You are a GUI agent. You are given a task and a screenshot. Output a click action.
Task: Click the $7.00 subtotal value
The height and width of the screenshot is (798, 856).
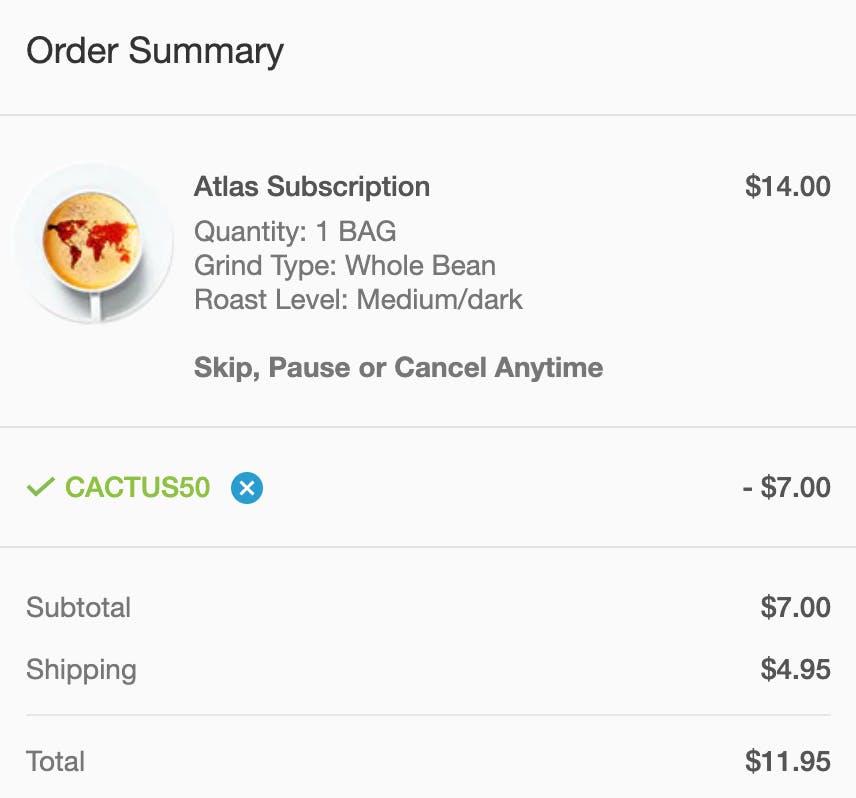tap(795, 608)
